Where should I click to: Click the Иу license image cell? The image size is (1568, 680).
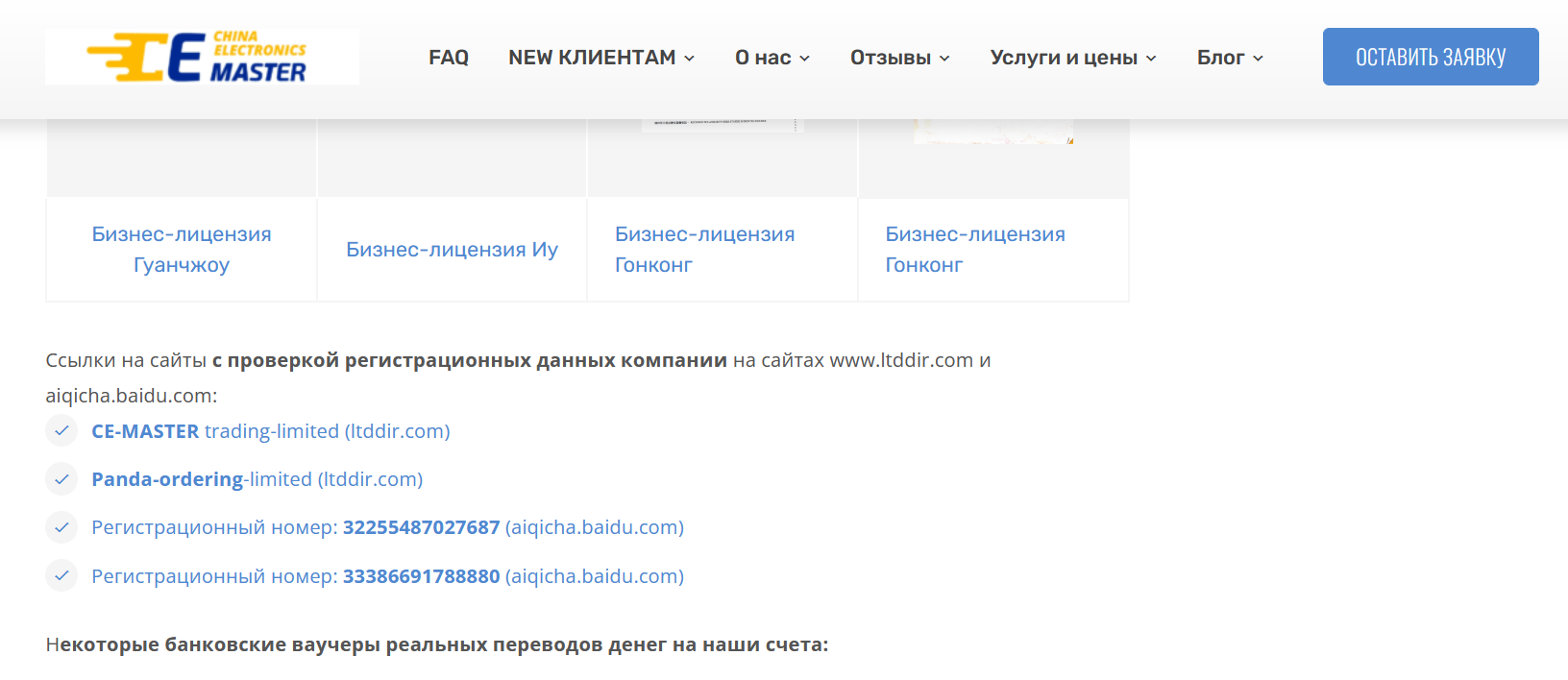tap(452, 158)
